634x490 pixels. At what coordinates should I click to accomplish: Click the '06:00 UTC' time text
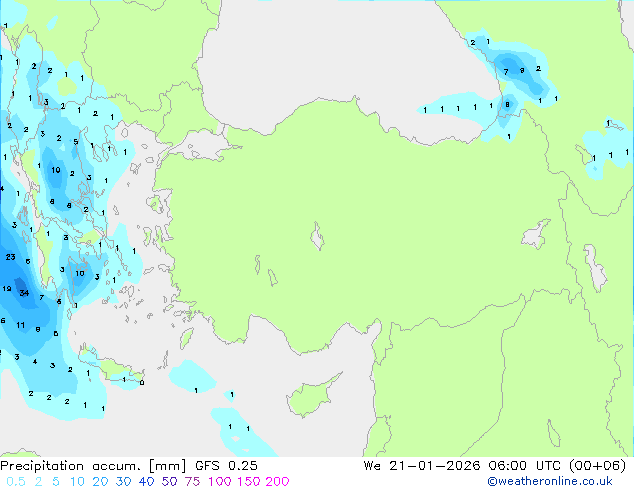[x=524, y=466]
